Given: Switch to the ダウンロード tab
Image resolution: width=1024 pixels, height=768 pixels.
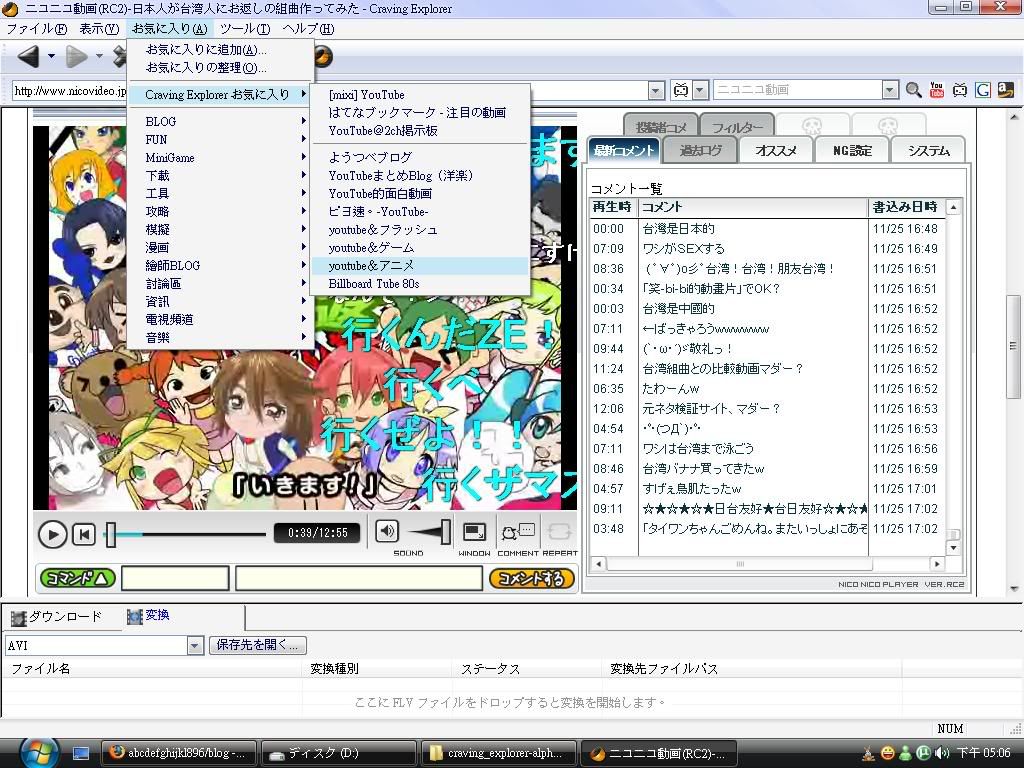Looking at the screenshot, I should click(x=57, y=616).
